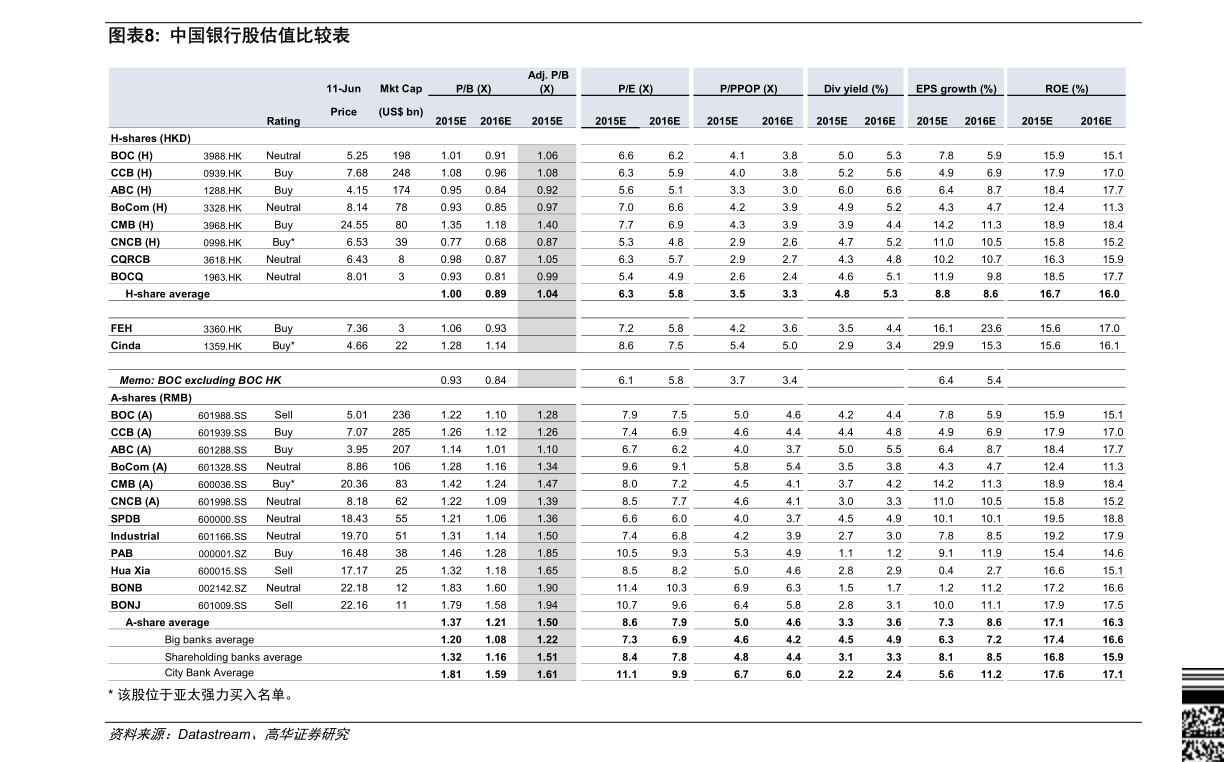Select the Adj. P/B cell showing 1.94

click(x=547, y=605)
